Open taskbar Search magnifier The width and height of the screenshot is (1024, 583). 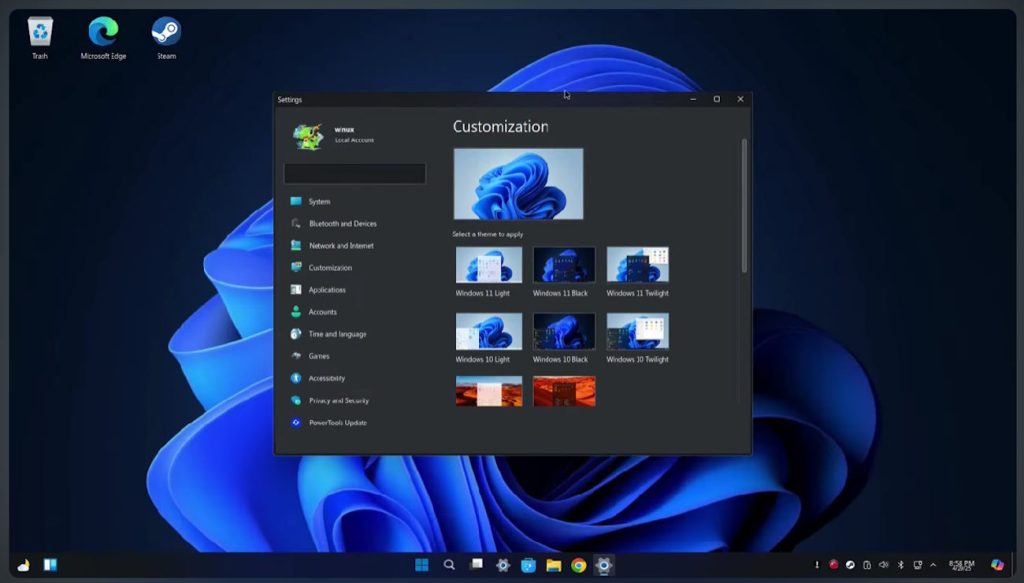pyautogui.click(x=449, y=565)
